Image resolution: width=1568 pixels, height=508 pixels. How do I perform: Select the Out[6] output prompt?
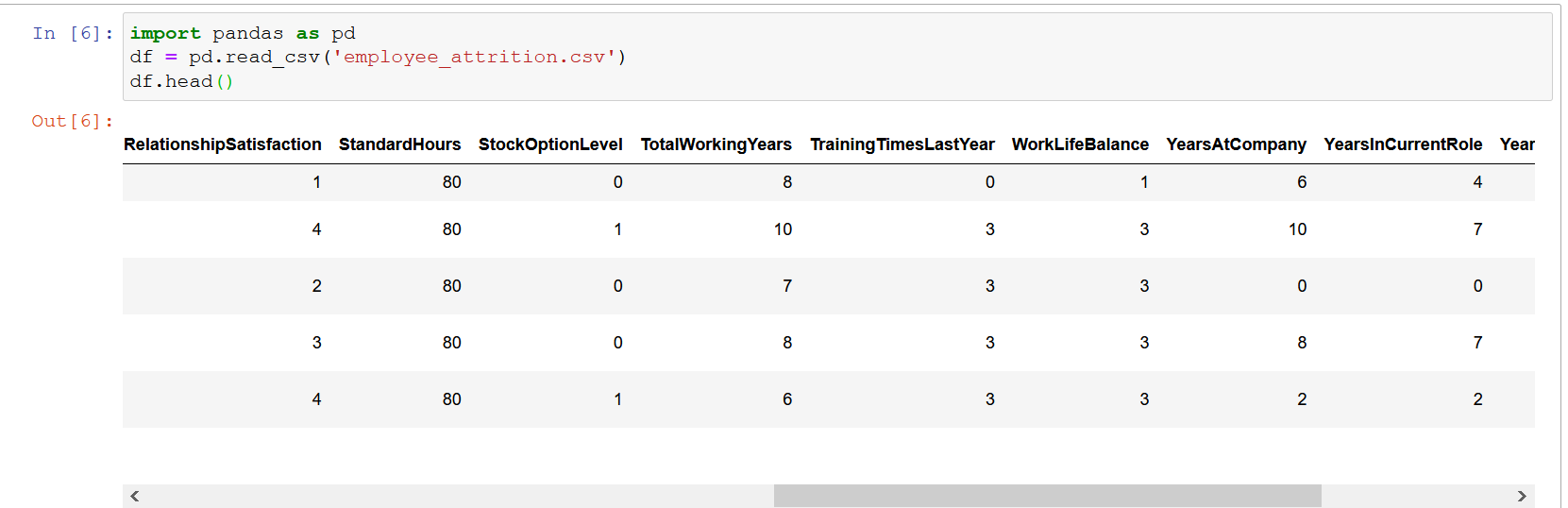73,121
